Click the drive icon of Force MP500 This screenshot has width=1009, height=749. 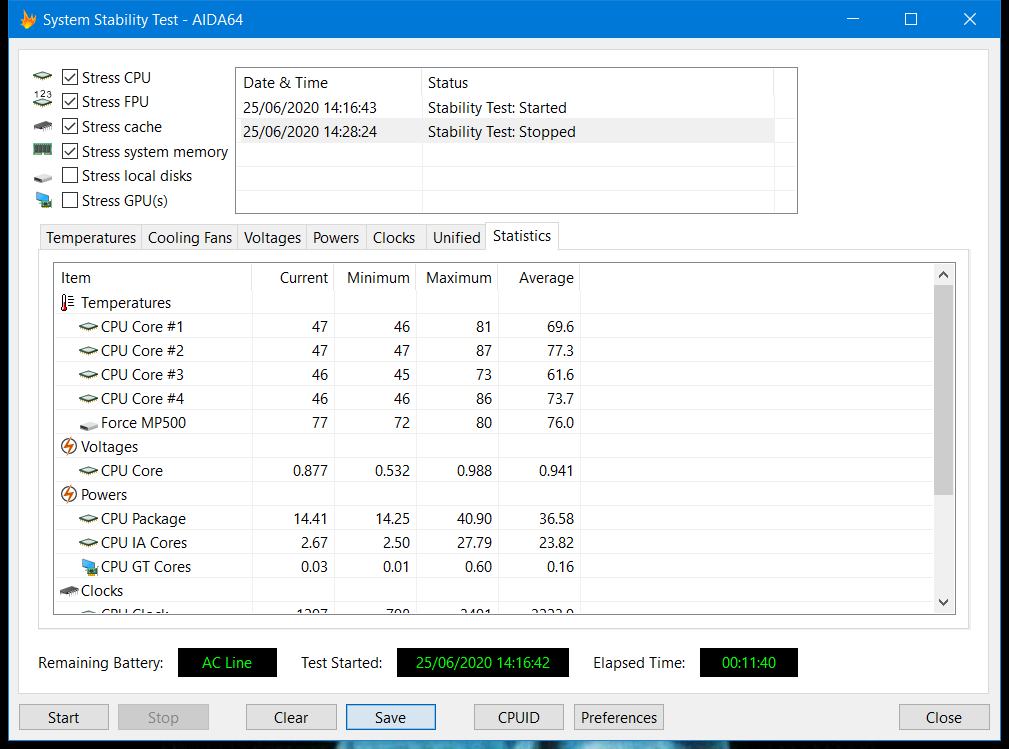[88, 425]
